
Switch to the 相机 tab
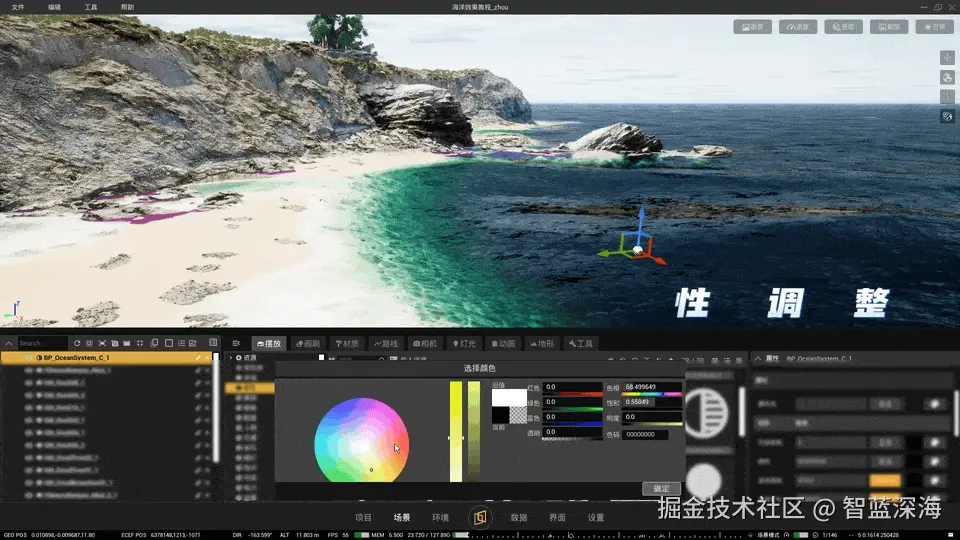point(425,343)
